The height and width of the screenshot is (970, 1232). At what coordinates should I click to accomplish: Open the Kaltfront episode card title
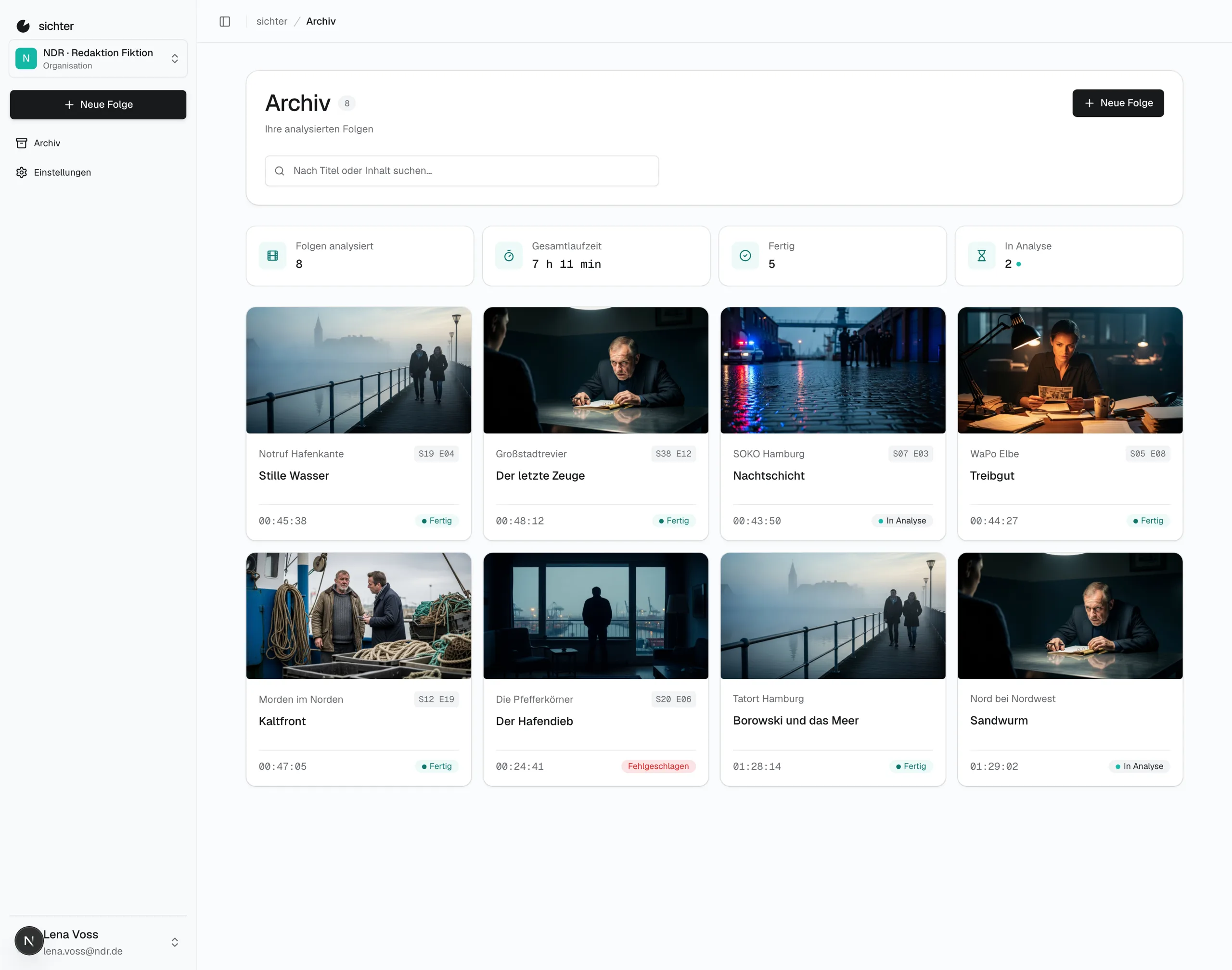click(x=282, y=721)
